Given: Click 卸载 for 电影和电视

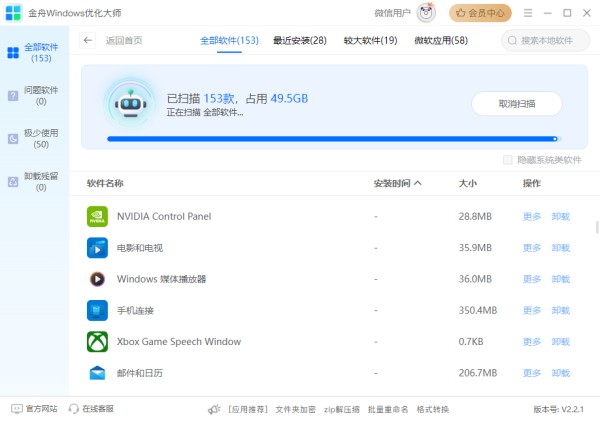Looking at the screenshot, I should tap(561, 248).
